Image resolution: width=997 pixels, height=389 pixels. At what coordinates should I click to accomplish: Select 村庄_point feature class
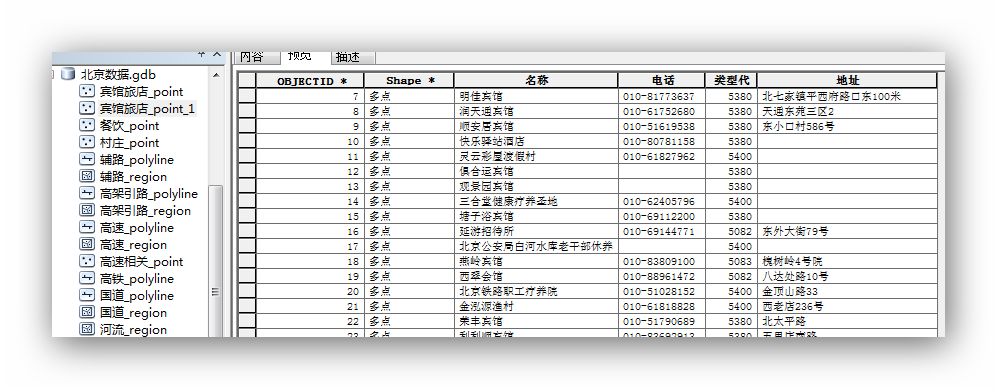(130, 143)
